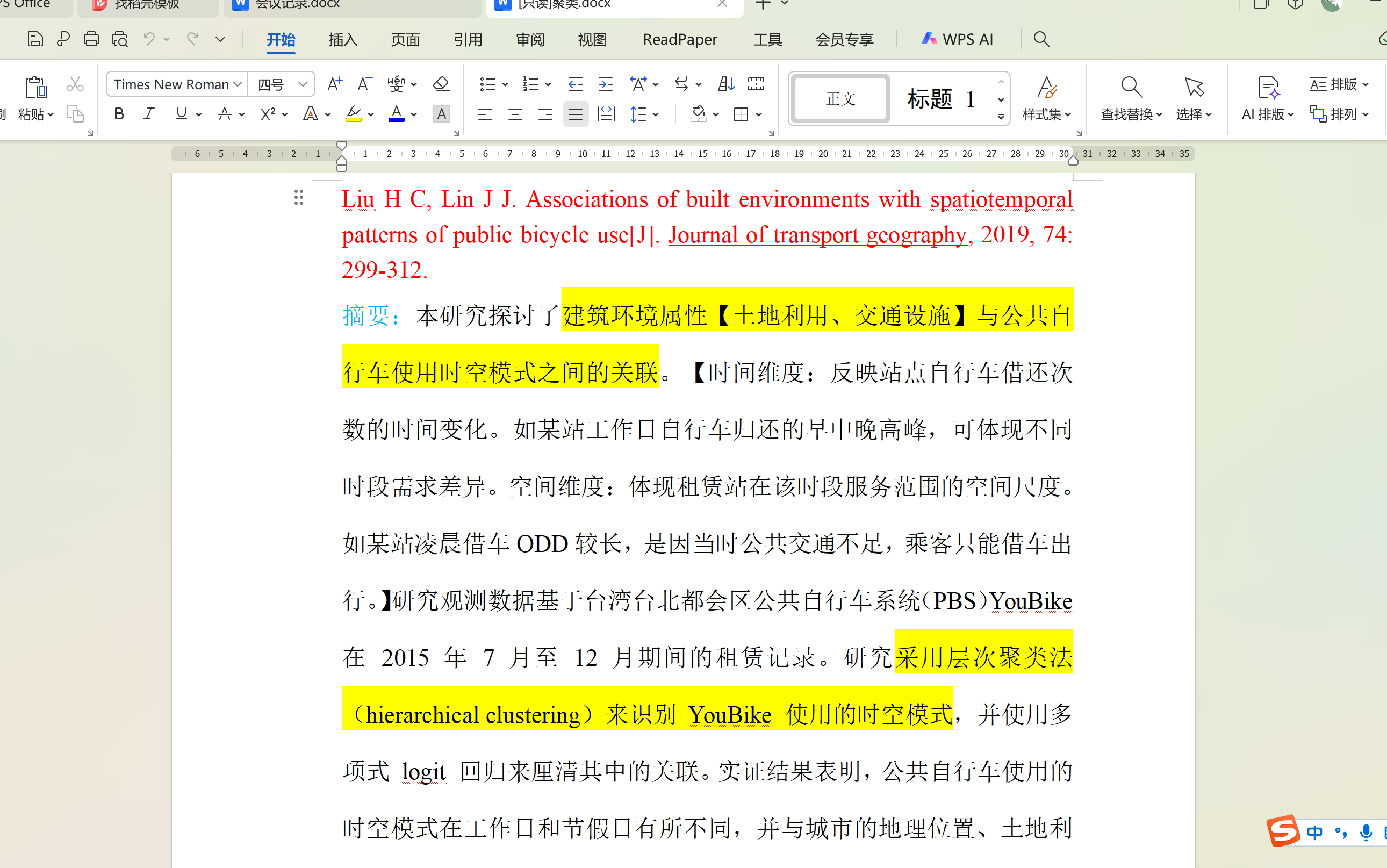Toggle Bold formatting
Screen dimensions: 1387x868
coord(119,113)
